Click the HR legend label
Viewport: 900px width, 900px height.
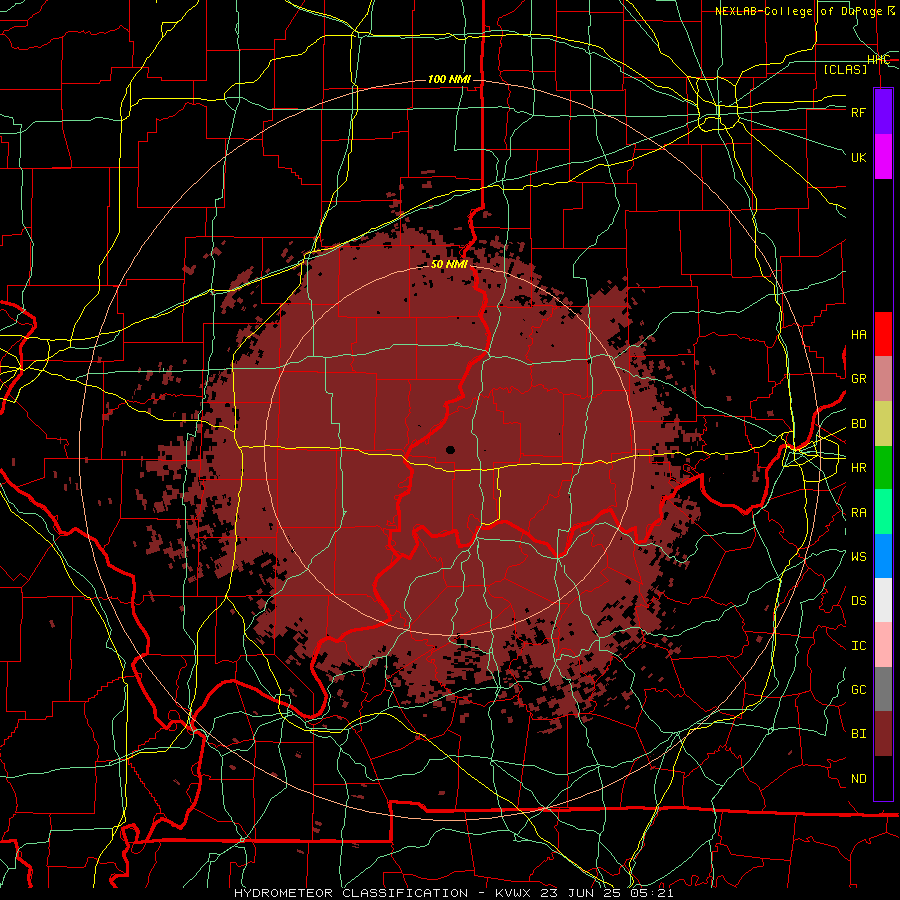click(x=858, y=468)
